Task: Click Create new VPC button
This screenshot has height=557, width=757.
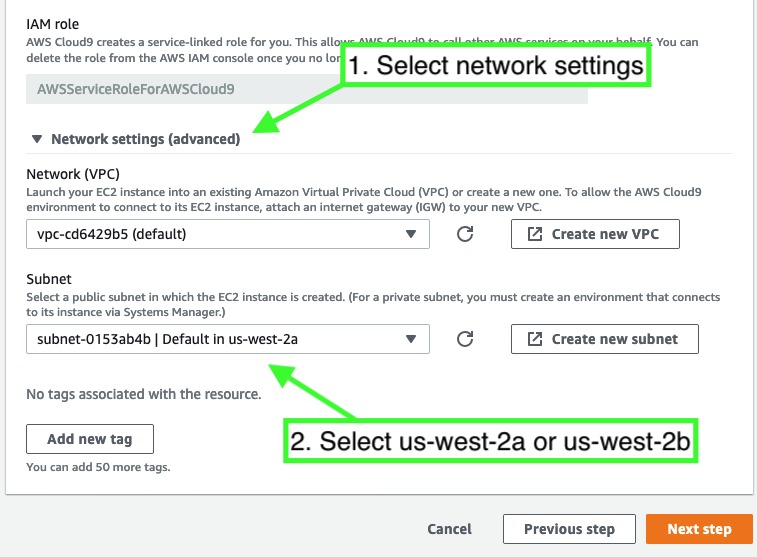Action: point(595,234)
